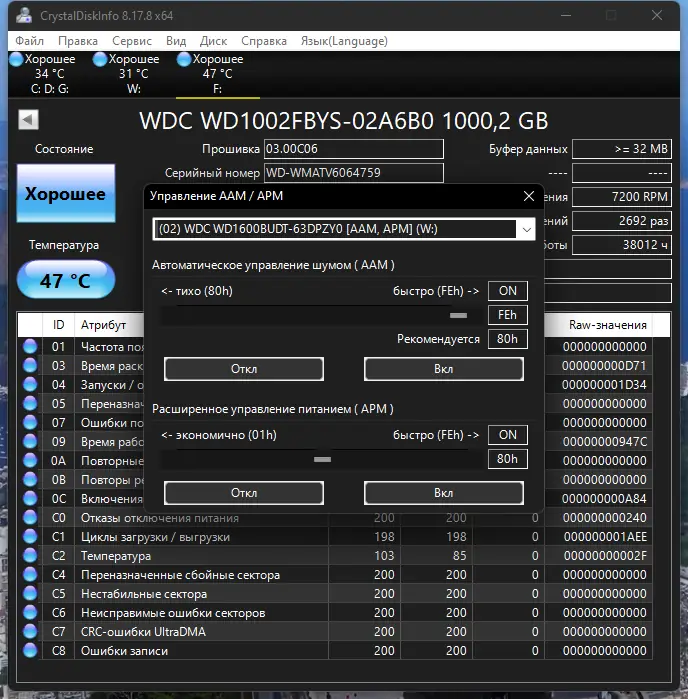Click raw value 00000001AEE
This screenshot has height=699, width=688.
[x=605, y=537]
